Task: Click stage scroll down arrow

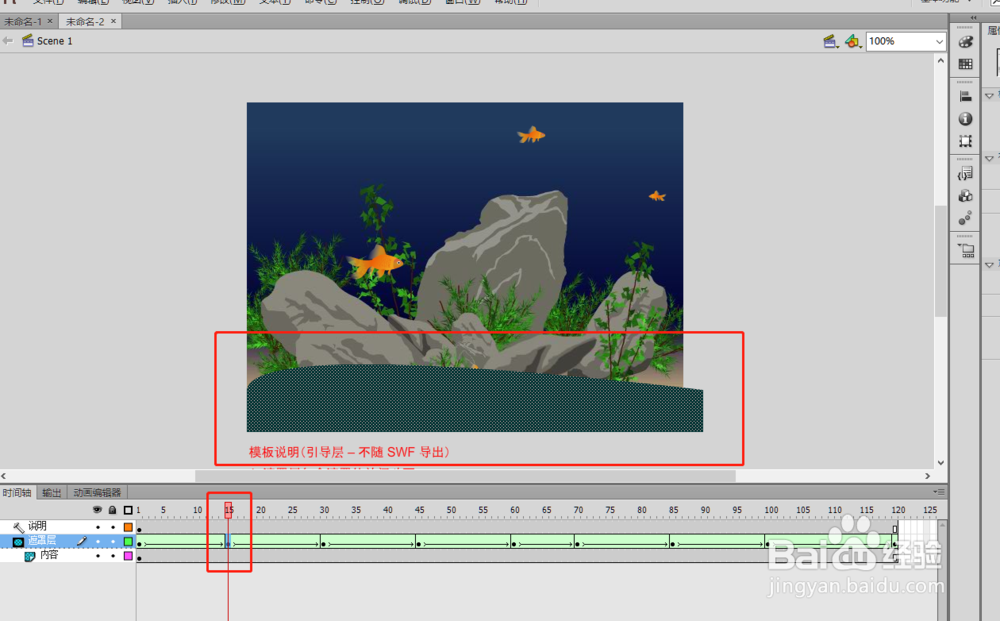Action: tap(941, 463)
